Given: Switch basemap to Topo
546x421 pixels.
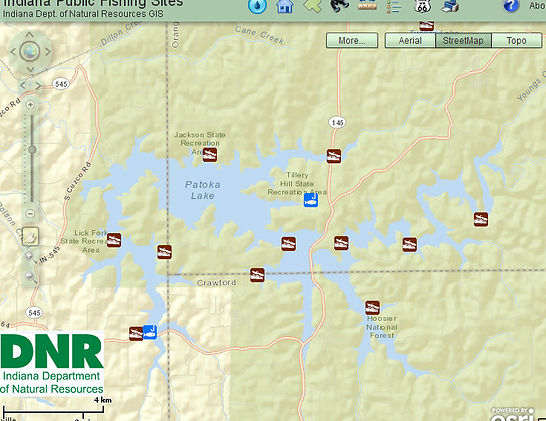Looking at the screenshot, I should (x=516, y=40).
